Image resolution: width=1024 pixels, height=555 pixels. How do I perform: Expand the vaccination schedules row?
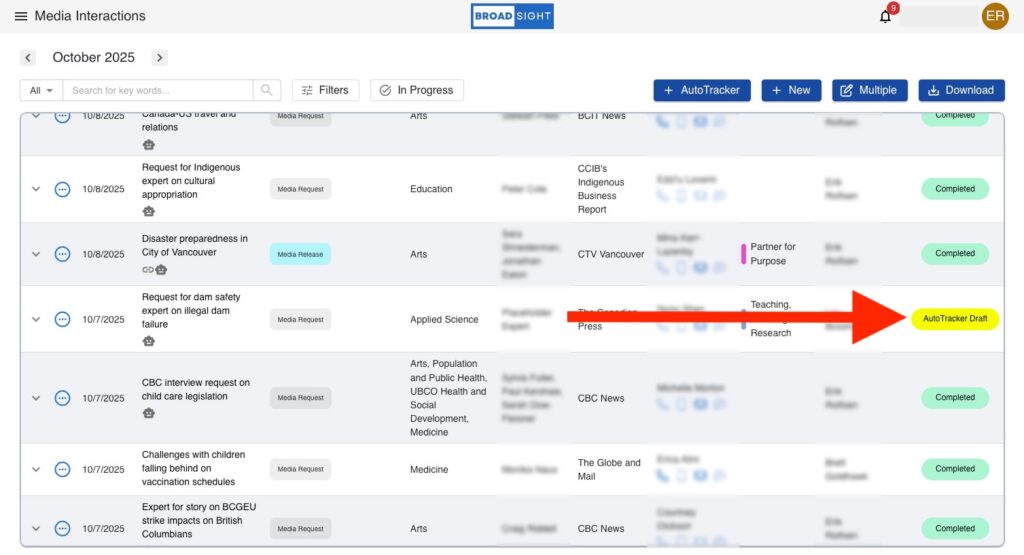pos(36,469)
